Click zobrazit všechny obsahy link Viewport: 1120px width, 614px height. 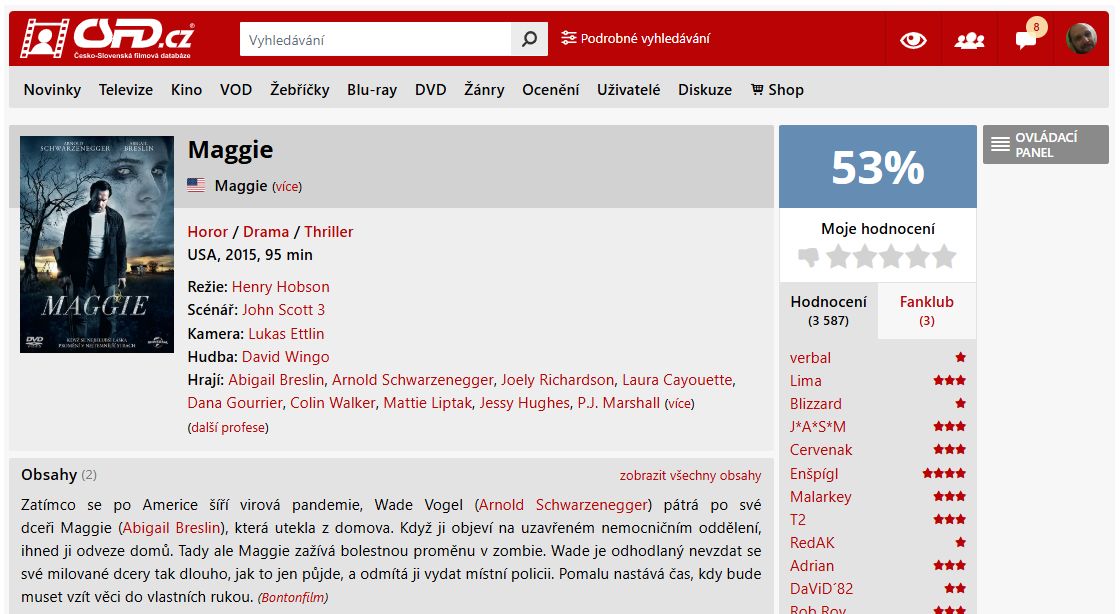pos(690,475)
